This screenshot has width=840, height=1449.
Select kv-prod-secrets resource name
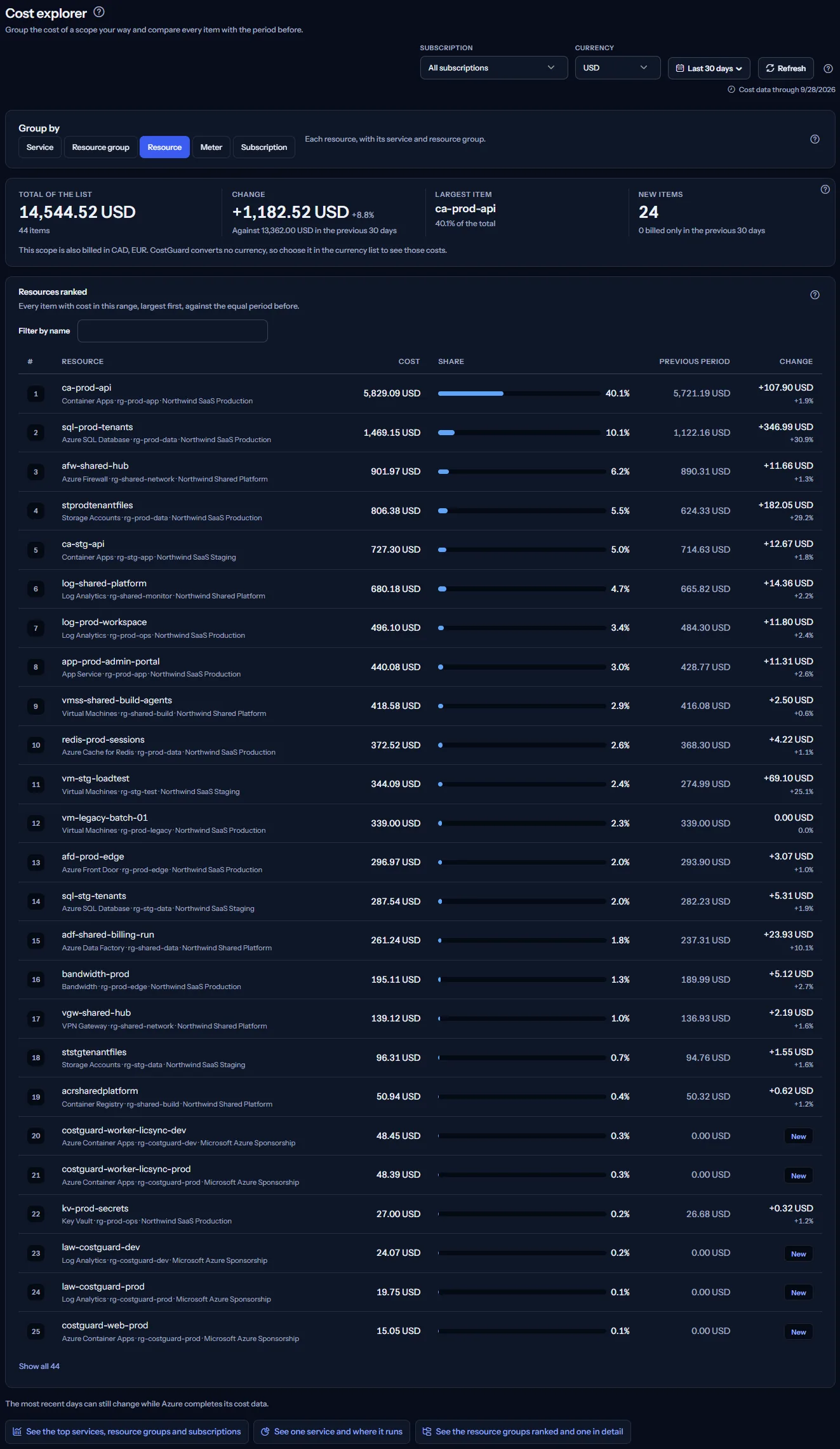(x=95, y=1208)
